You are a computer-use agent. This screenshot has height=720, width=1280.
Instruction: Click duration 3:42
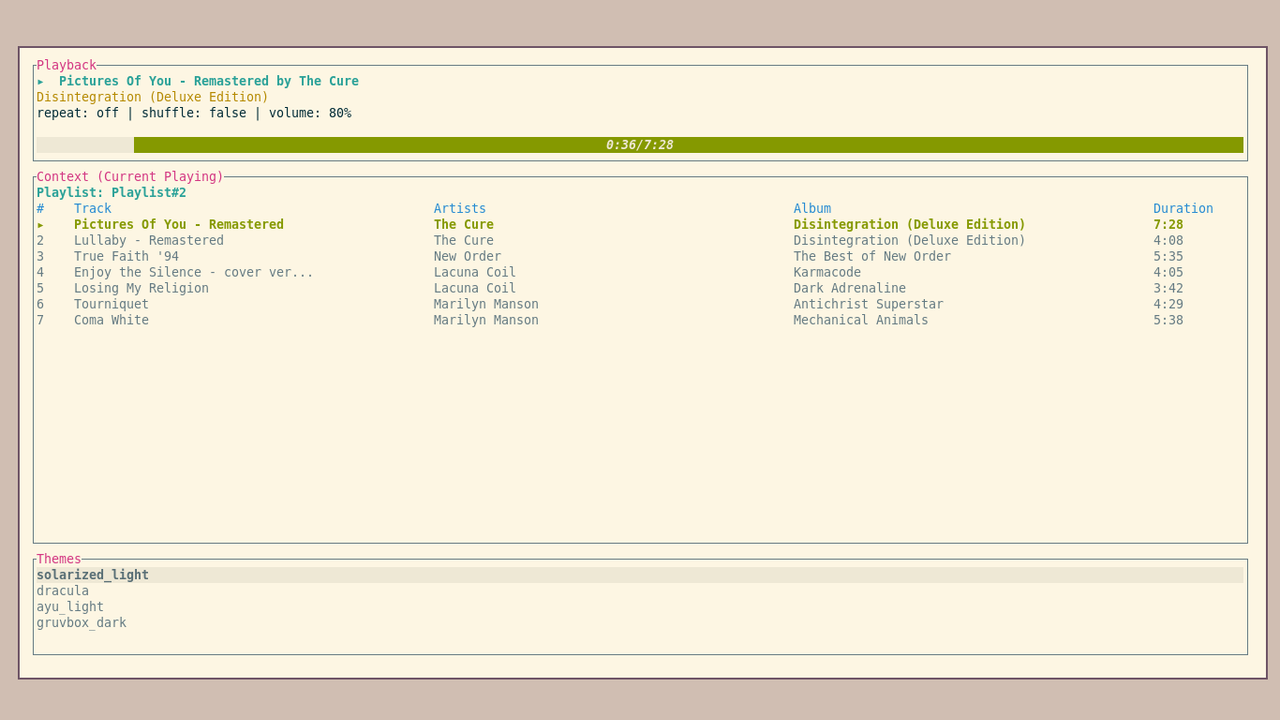point(1168,289)
